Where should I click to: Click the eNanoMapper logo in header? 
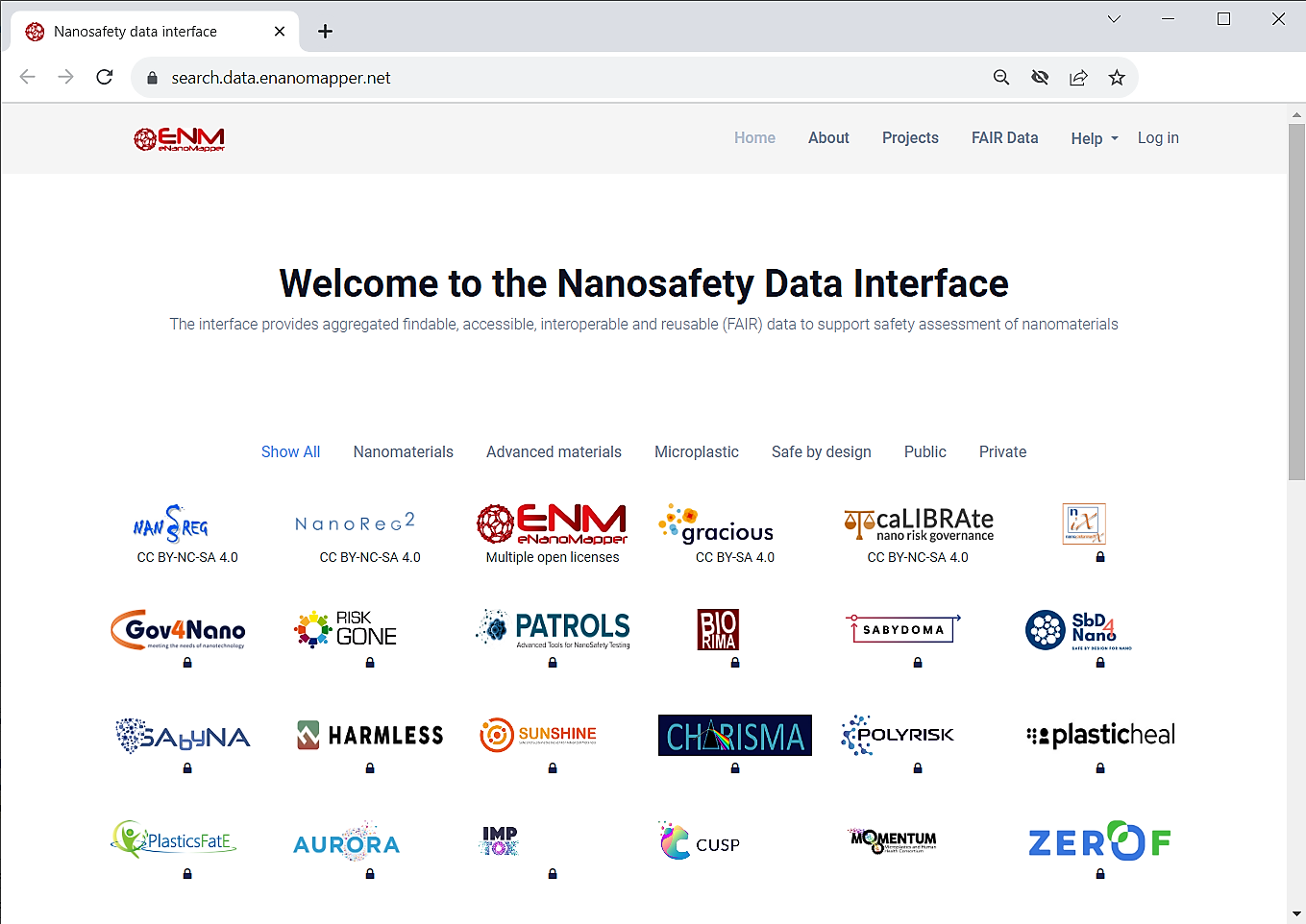click(179, 139)
